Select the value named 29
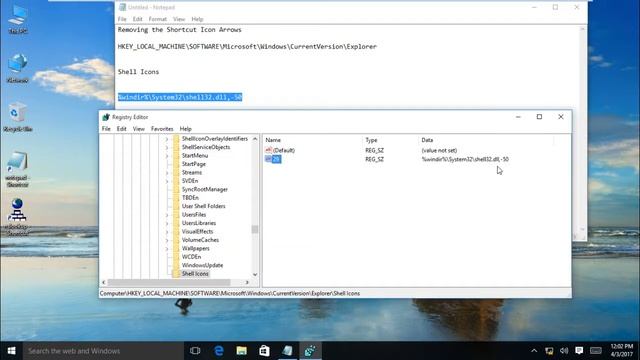This screenshot has height=360, width=640. [x=276, y=159]
